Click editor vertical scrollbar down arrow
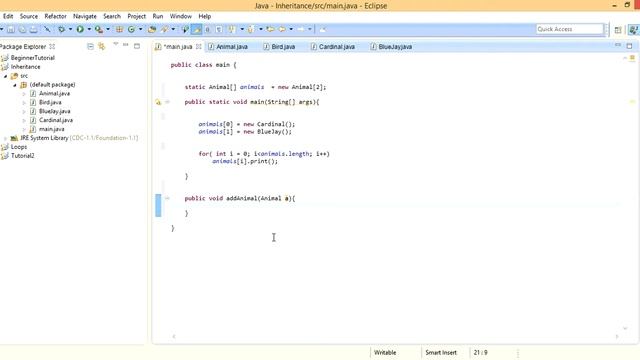Screen dimensions: 640x360 click(625, 329)
